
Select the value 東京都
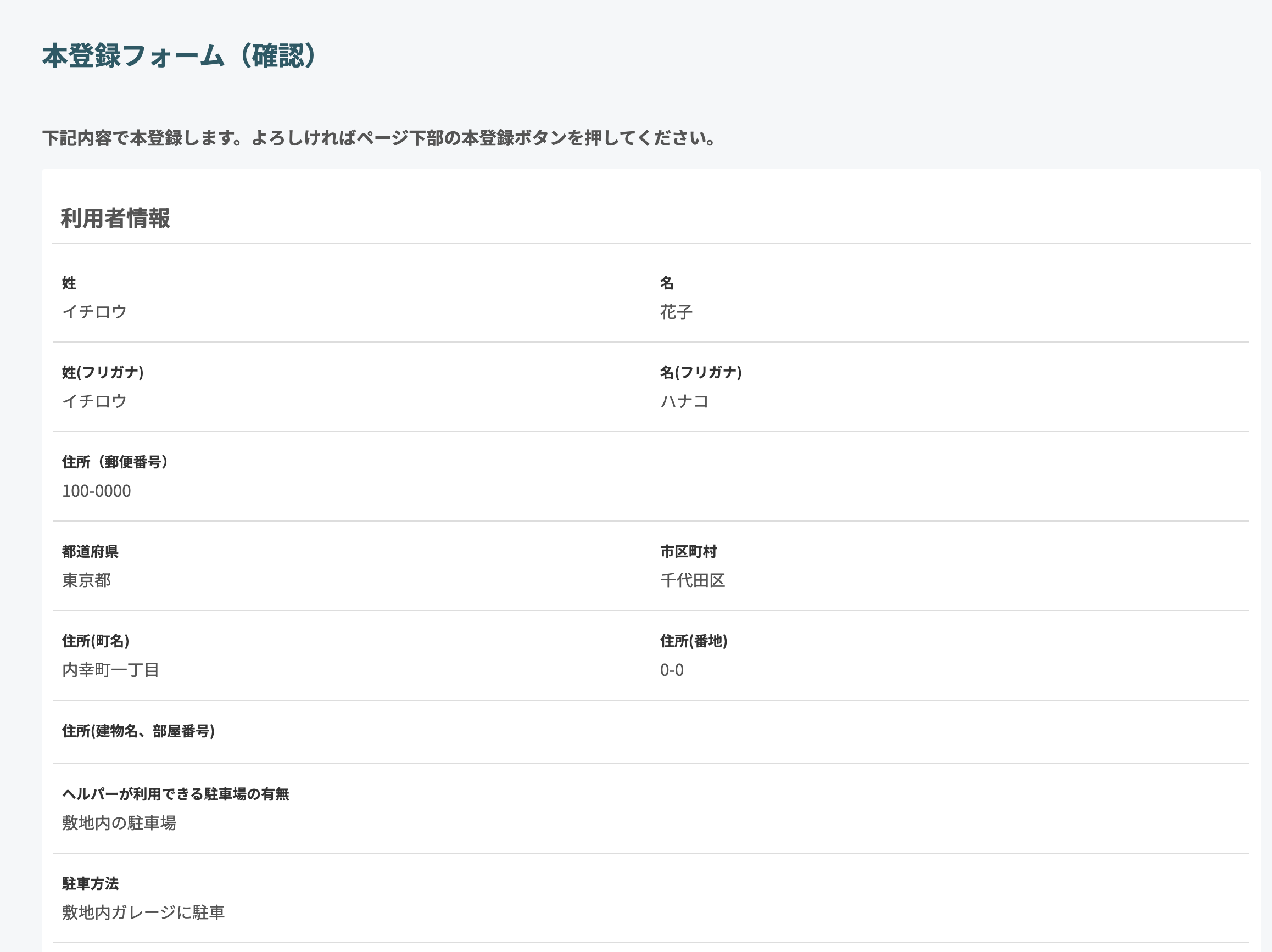click(86, 581)
